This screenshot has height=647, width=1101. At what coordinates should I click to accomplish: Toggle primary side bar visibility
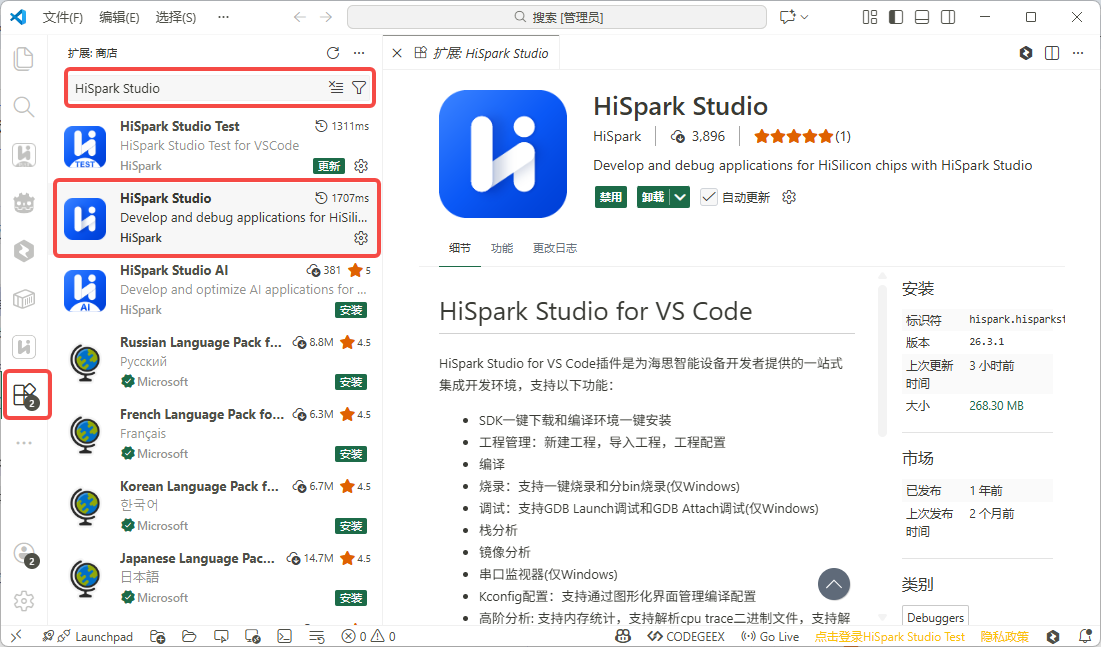point(896,17)
